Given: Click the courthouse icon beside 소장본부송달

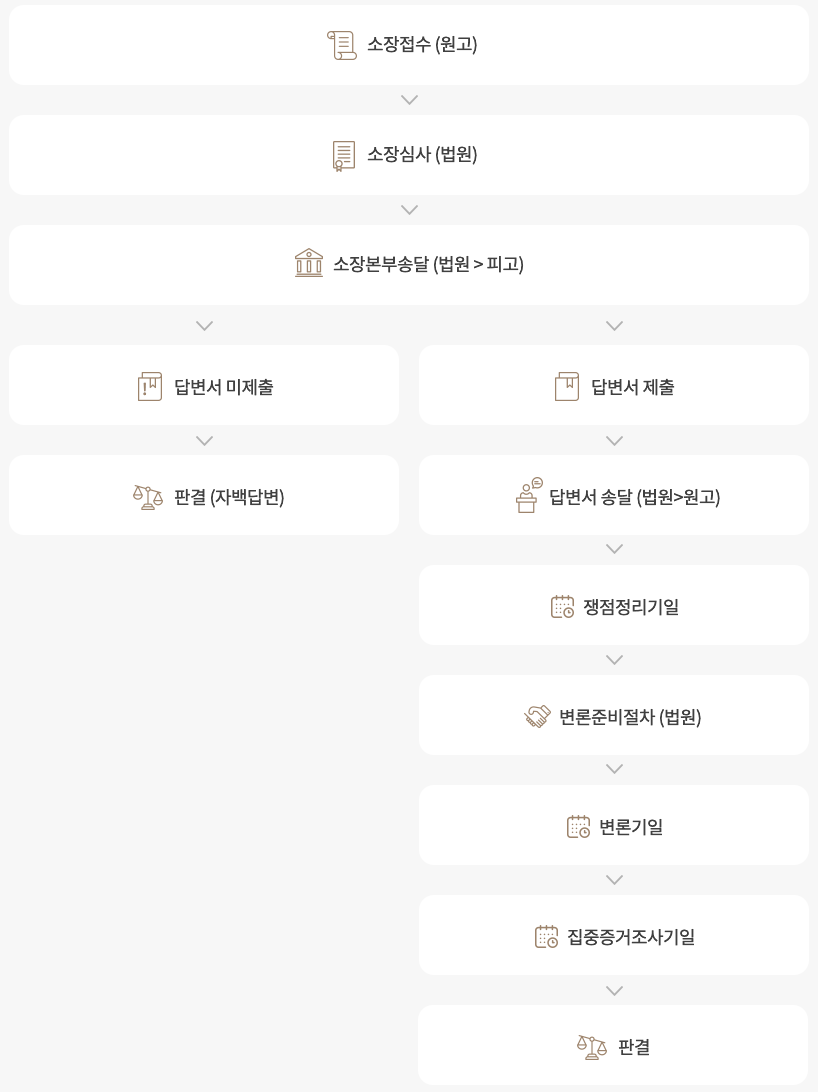Looking at the screenshot, I should [309, 264].
